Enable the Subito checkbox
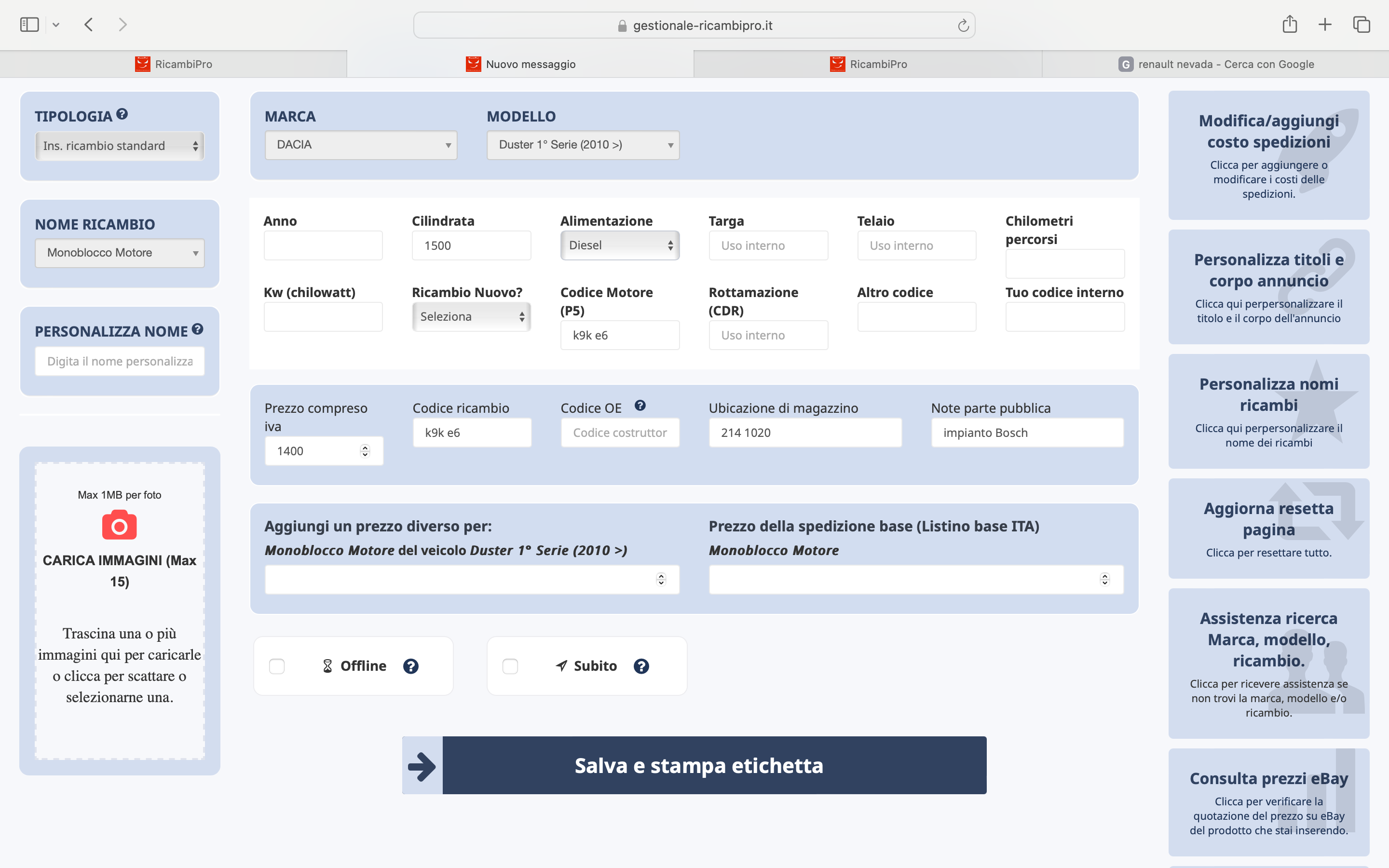This screenshot has width=1389, height=868. [510, 666]
